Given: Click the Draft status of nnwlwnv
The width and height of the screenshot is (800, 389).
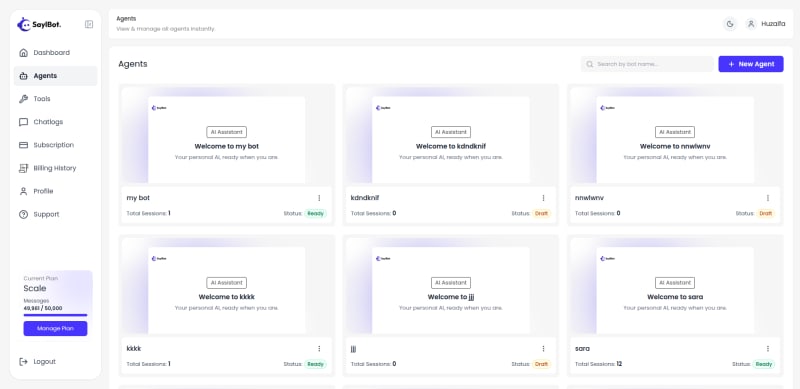Looking at the screenshot, I should click(766, 213).
